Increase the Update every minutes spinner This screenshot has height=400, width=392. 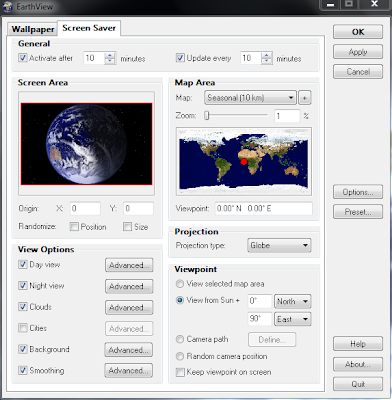pos(266,55)
